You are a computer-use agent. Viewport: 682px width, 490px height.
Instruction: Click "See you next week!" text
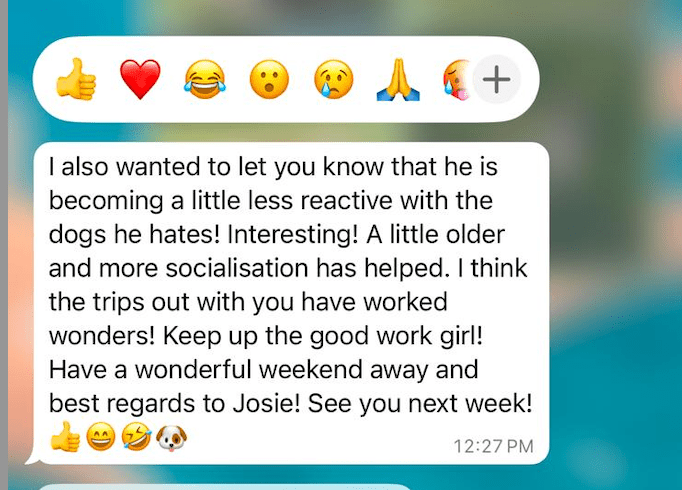[420, 403]
